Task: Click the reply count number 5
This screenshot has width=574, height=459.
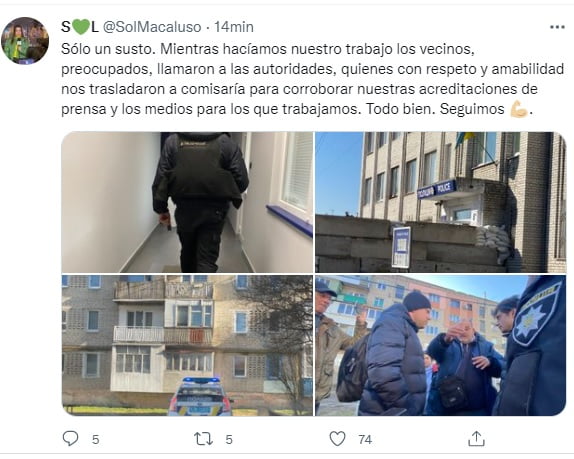Action: tap(96, 439)
